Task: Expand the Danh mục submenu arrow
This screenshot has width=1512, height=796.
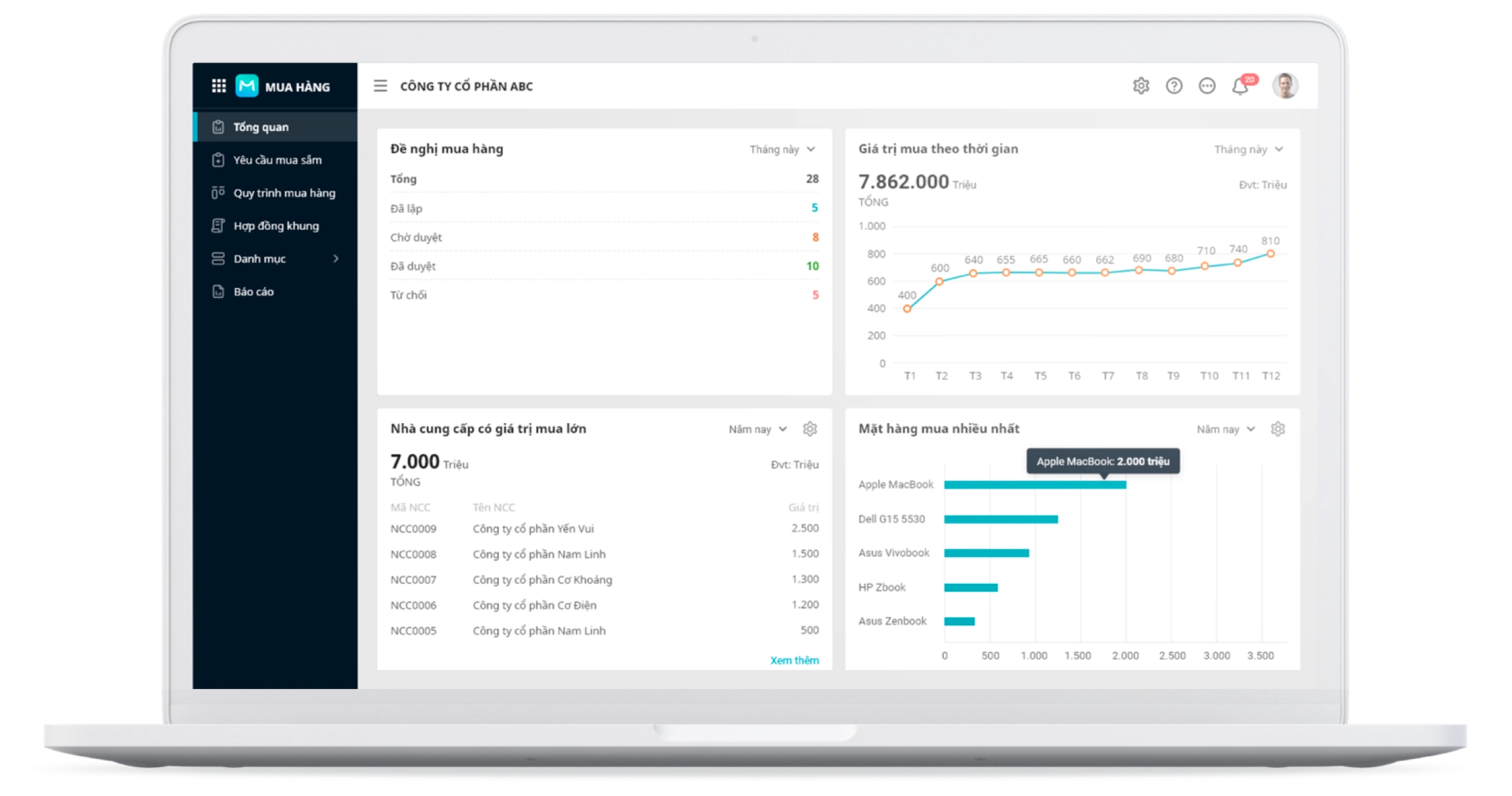Action: (x=336, y=259)
